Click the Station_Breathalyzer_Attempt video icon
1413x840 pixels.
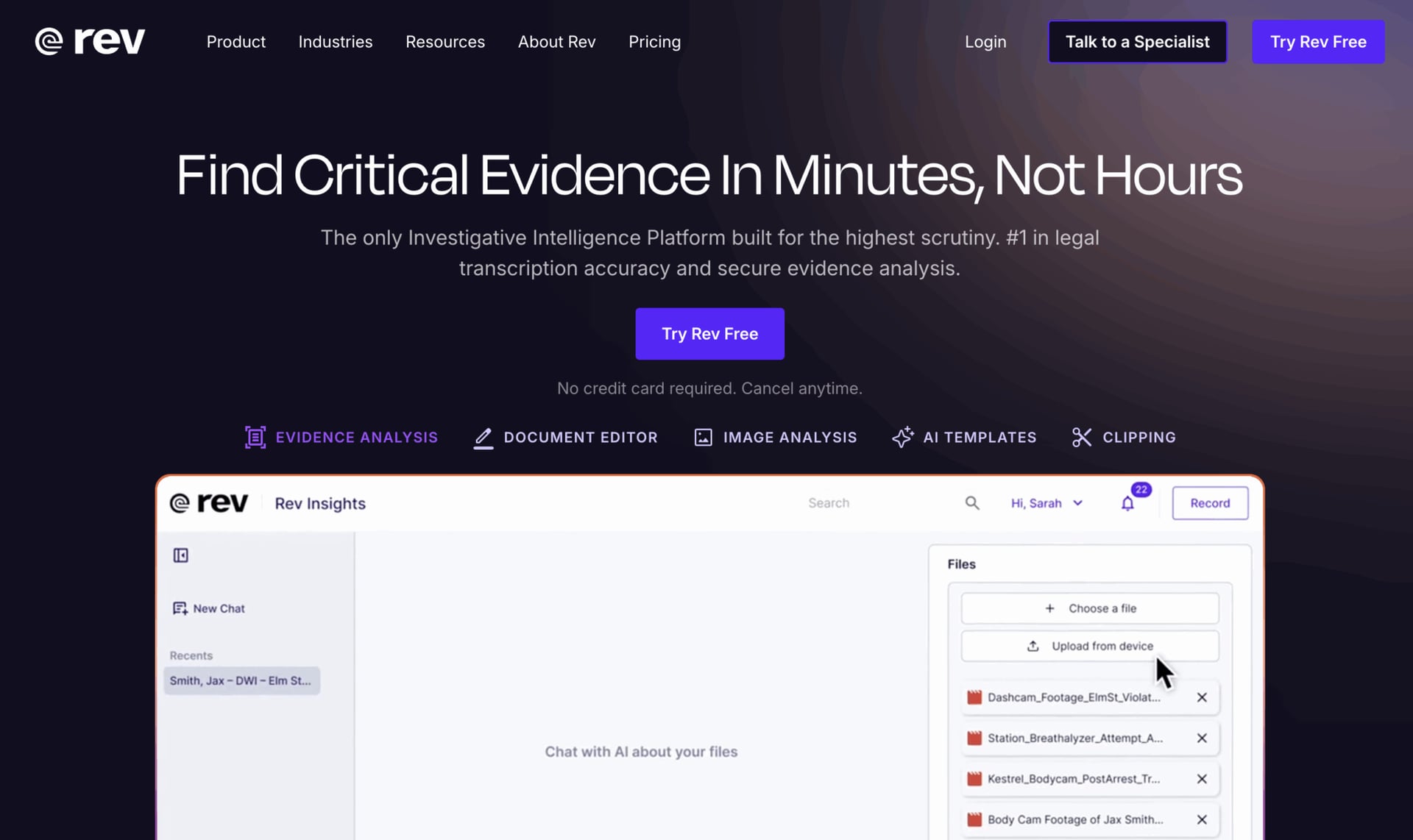(x=974, y=738)
